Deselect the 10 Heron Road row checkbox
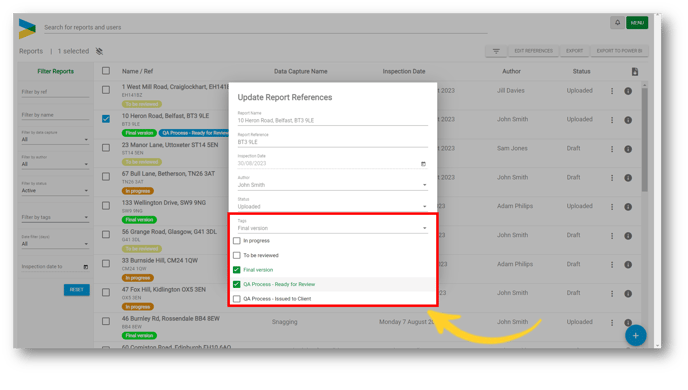688x390 pixels. pos(106,119)
